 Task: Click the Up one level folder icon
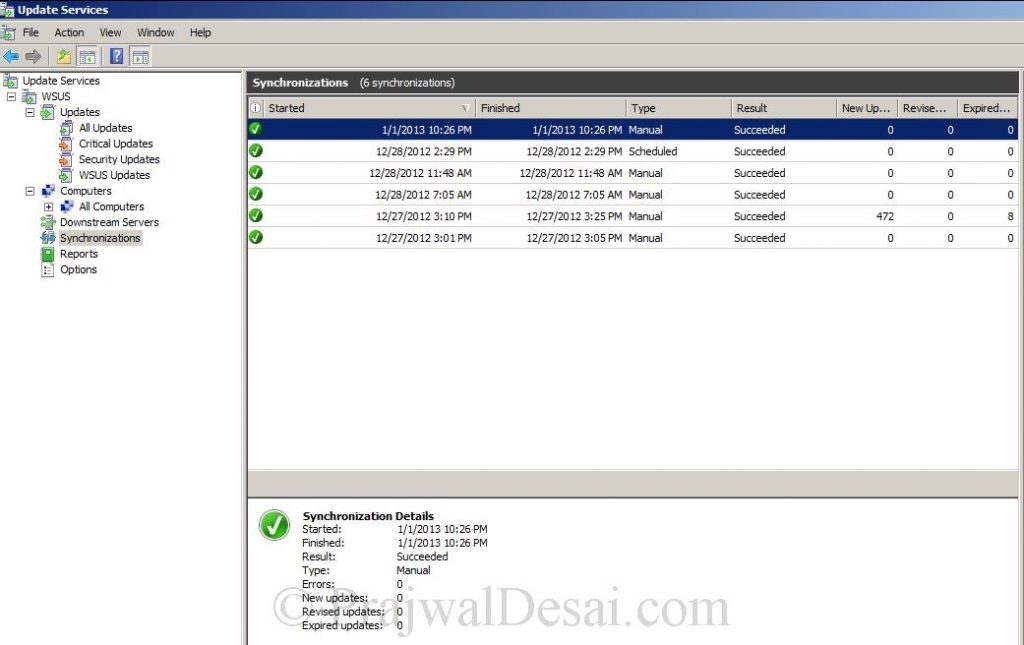click(63, 57)
